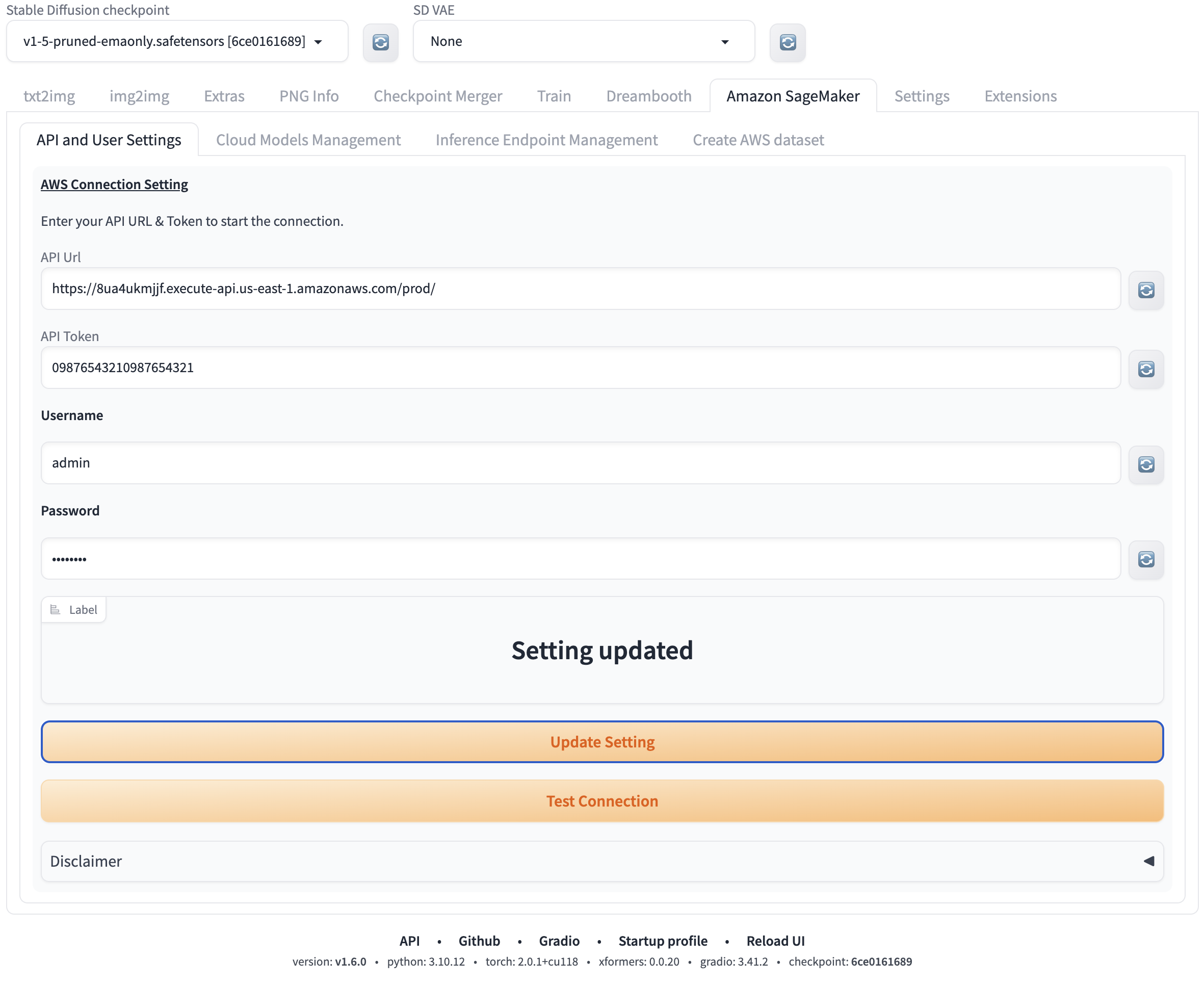Expand the Disclaimer section
1204x986 pixels.
pos(602,861)
